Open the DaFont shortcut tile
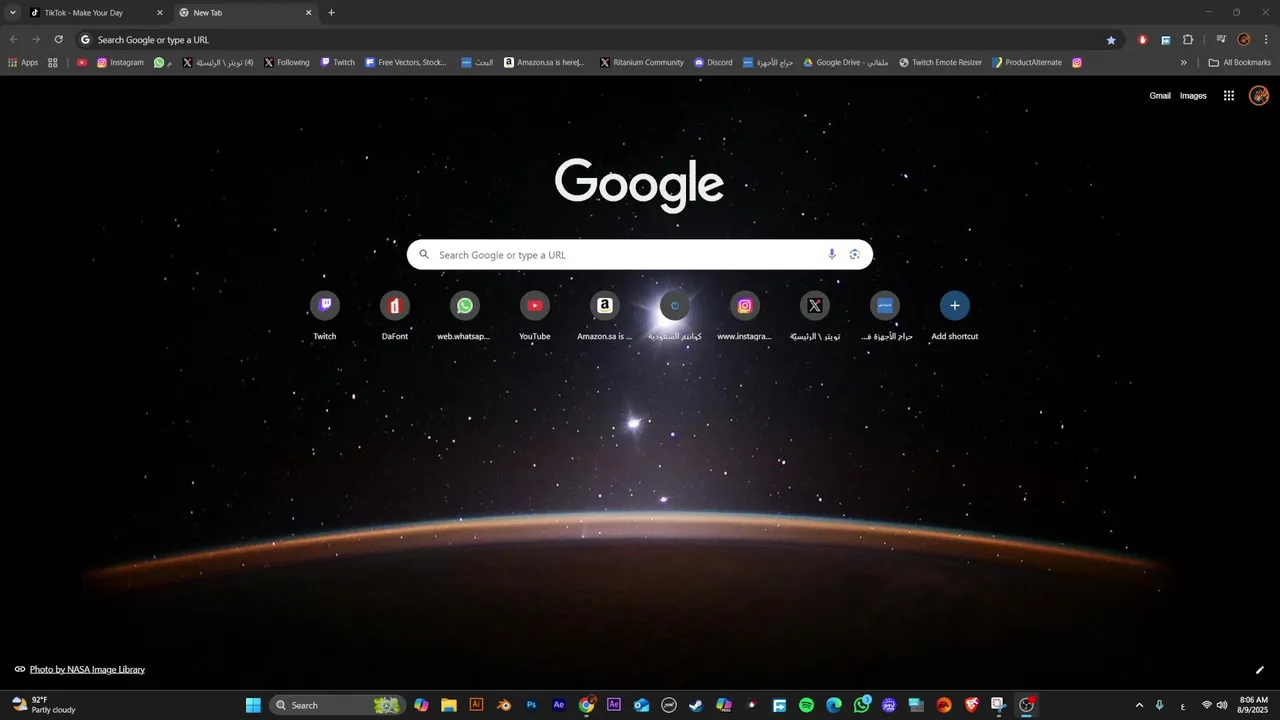 point(395,316)
